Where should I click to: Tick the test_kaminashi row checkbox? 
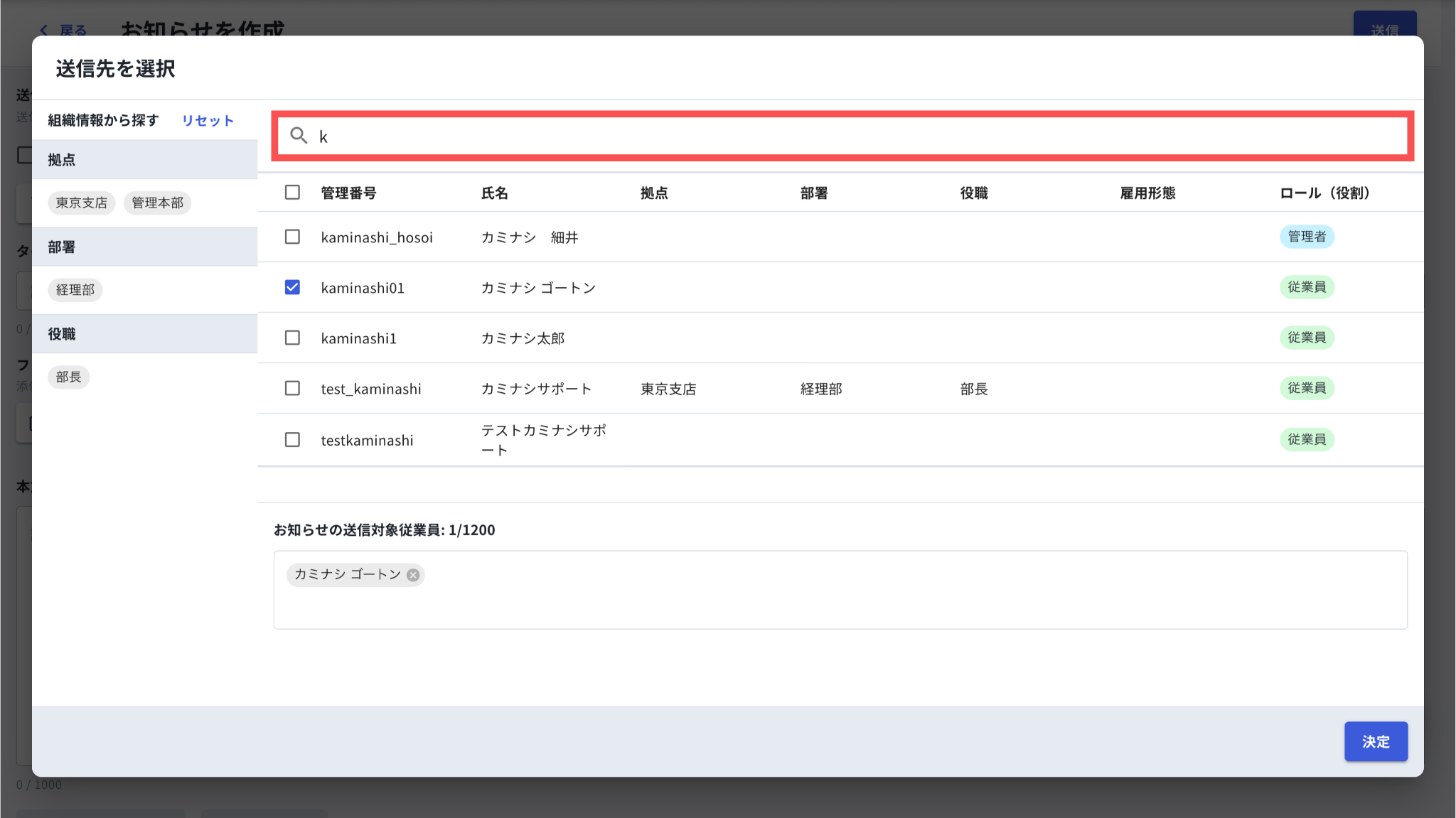click(292, 388)
